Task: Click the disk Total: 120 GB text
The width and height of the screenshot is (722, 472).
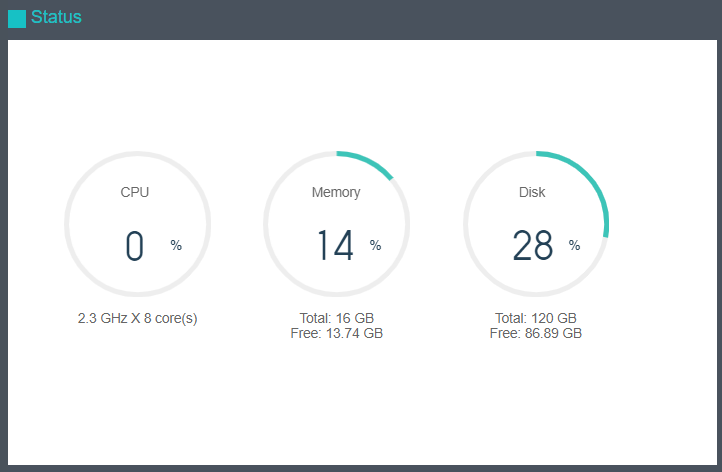Action: pyautogui.click(x=536, y=318)
